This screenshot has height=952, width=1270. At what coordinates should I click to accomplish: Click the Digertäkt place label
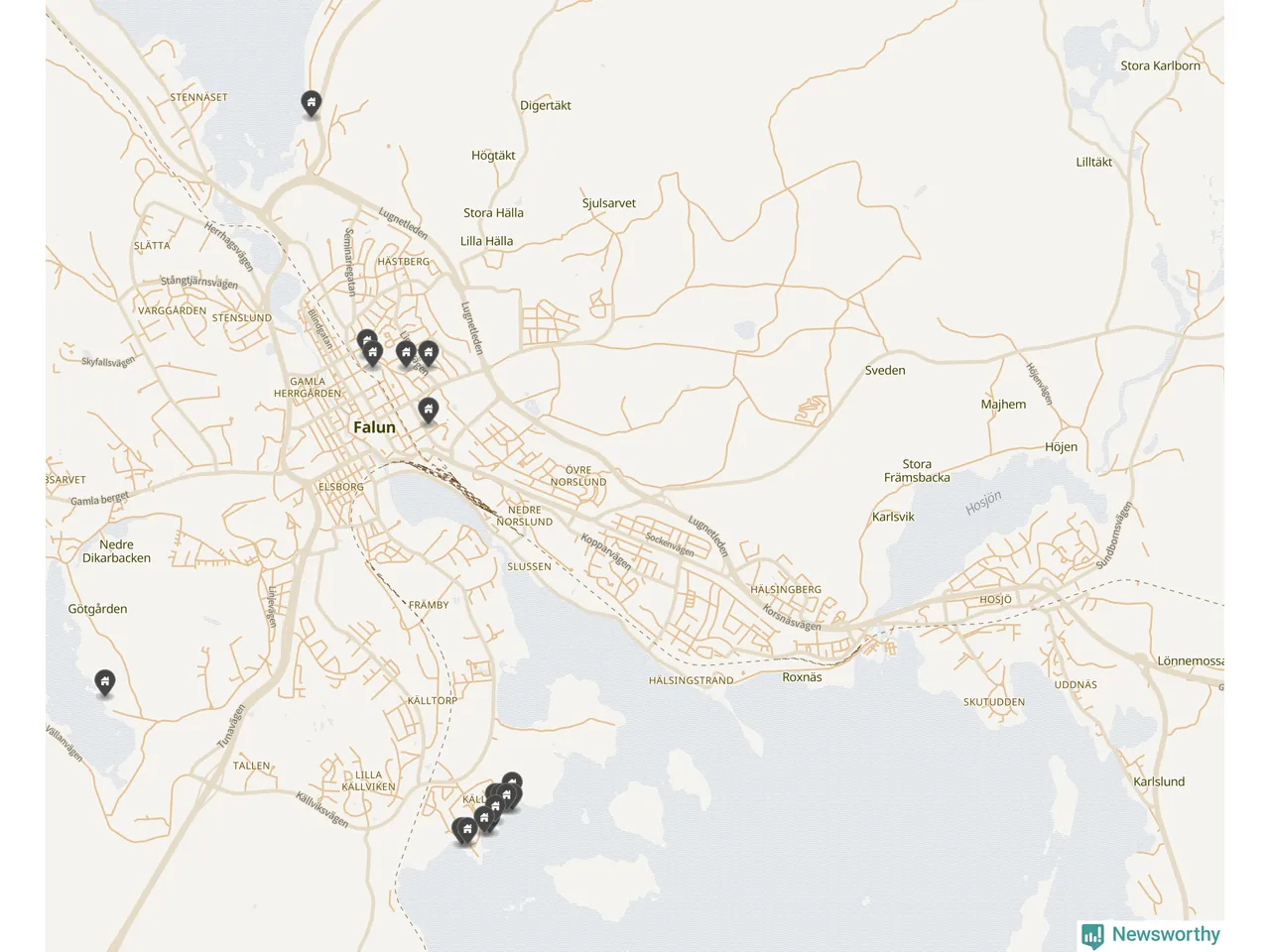[546, 106]
